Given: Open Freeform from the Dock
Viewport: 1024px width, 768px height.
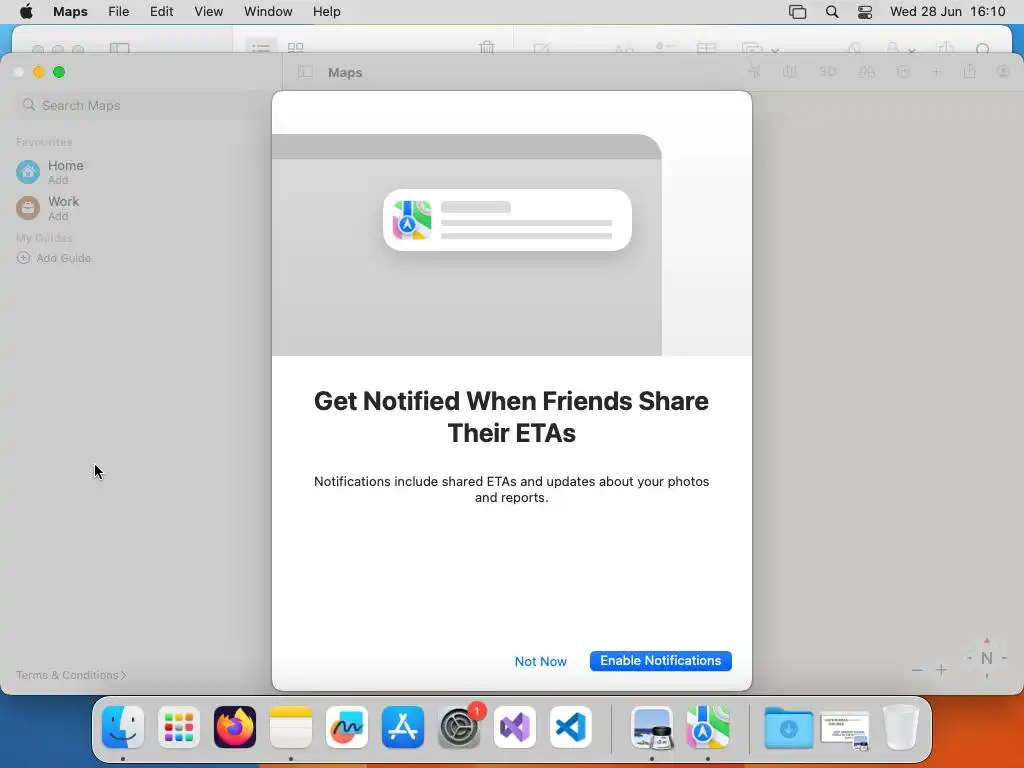Looking at the screenshot, I should tap(347, 727).
